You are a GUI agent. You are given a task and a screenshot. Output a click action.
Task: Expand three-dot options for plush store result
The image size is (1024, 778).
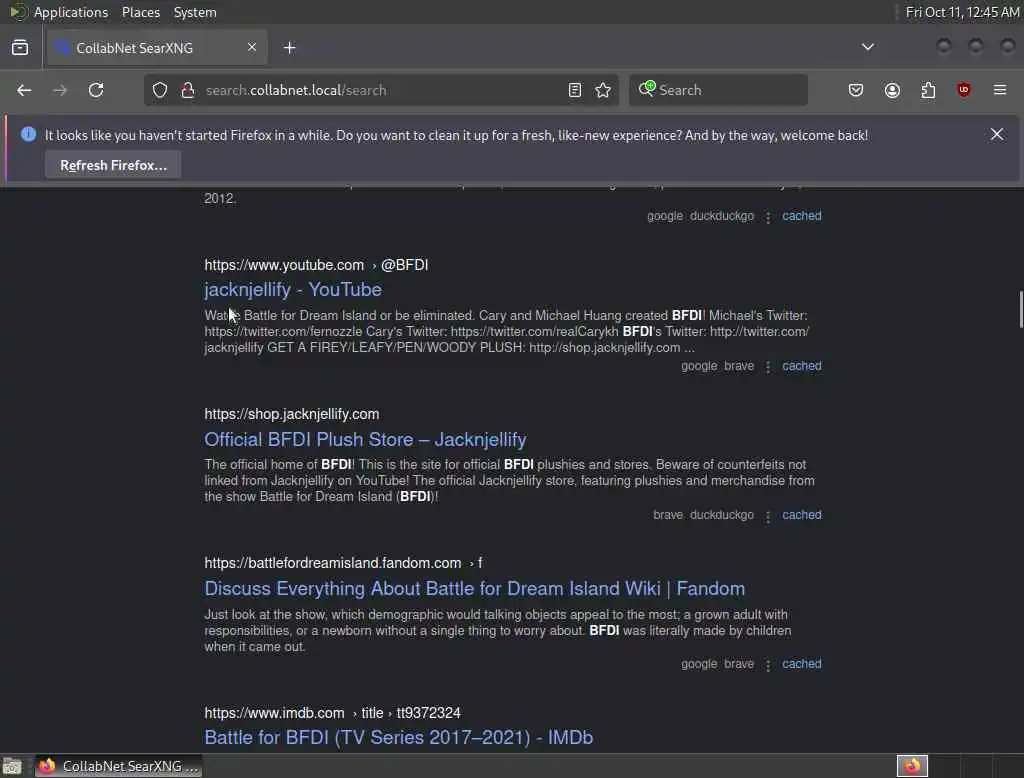pos(768,516)
